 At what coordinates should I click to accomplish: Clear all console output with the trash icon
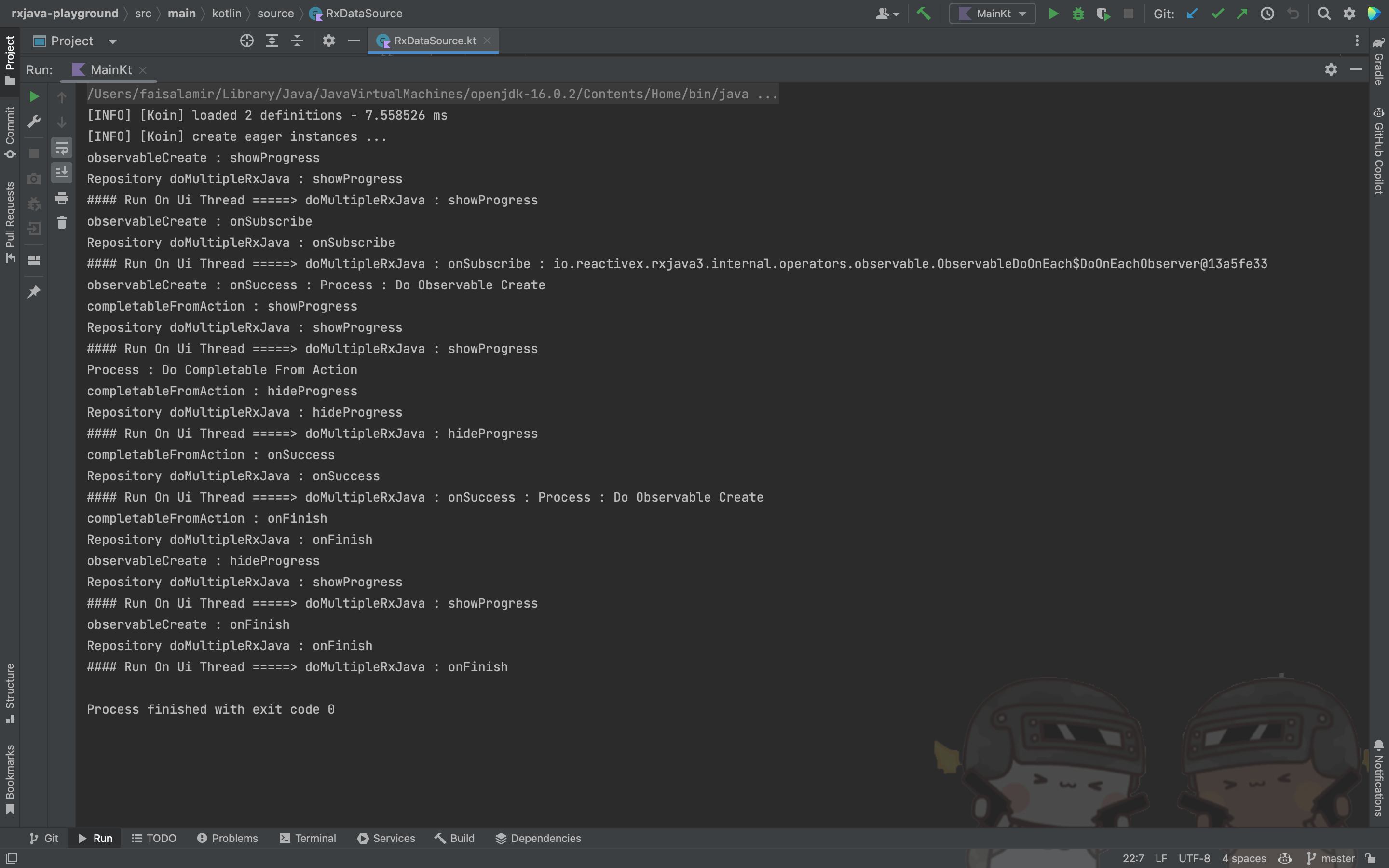(61, 223)
